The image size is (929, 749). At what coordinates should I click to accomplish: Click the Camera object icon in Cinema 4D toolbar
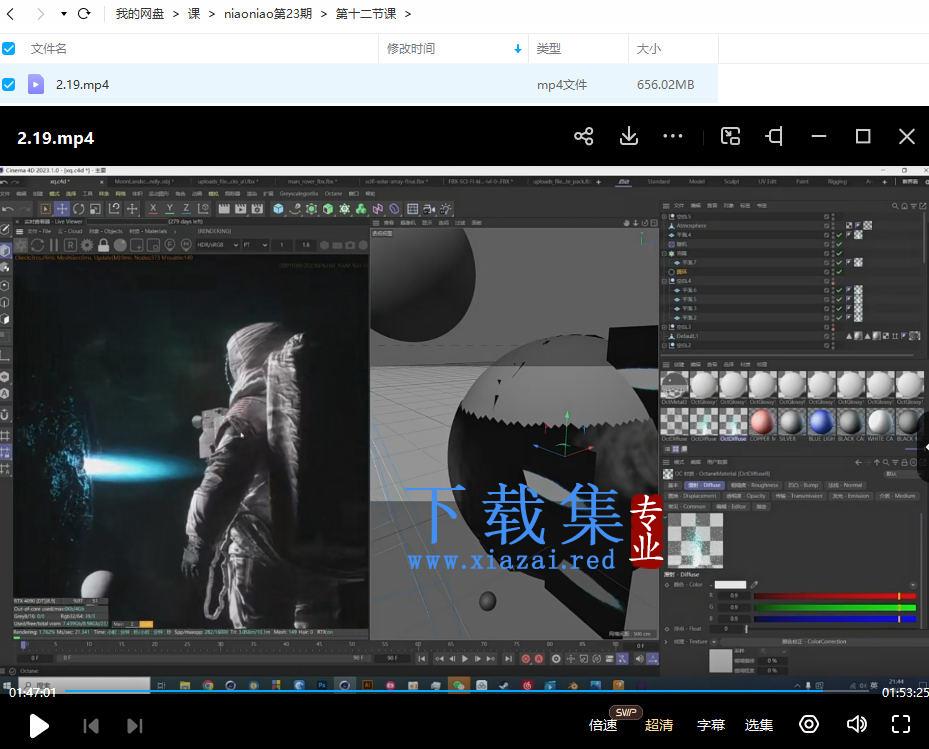pyautogui.click(x=430, y=209)
